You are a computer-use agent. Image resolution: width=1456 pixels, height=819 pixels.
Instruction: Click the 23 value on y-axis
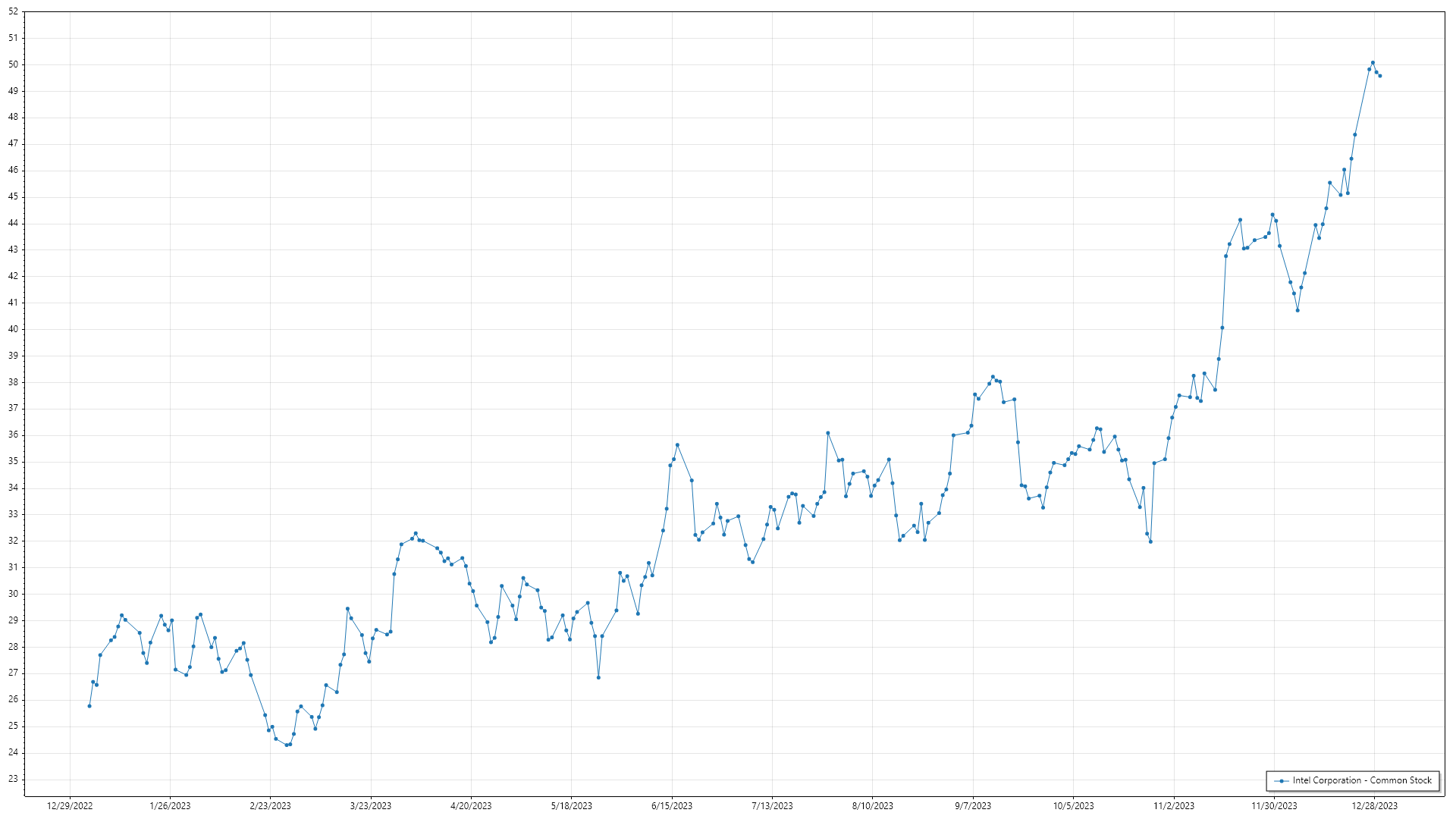[x=13, y=779]
